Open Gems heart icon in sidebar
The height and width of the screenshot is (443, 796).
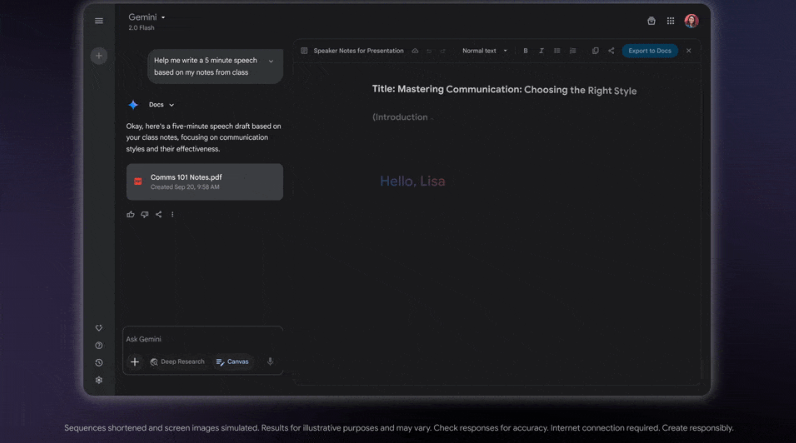(99, 328)
